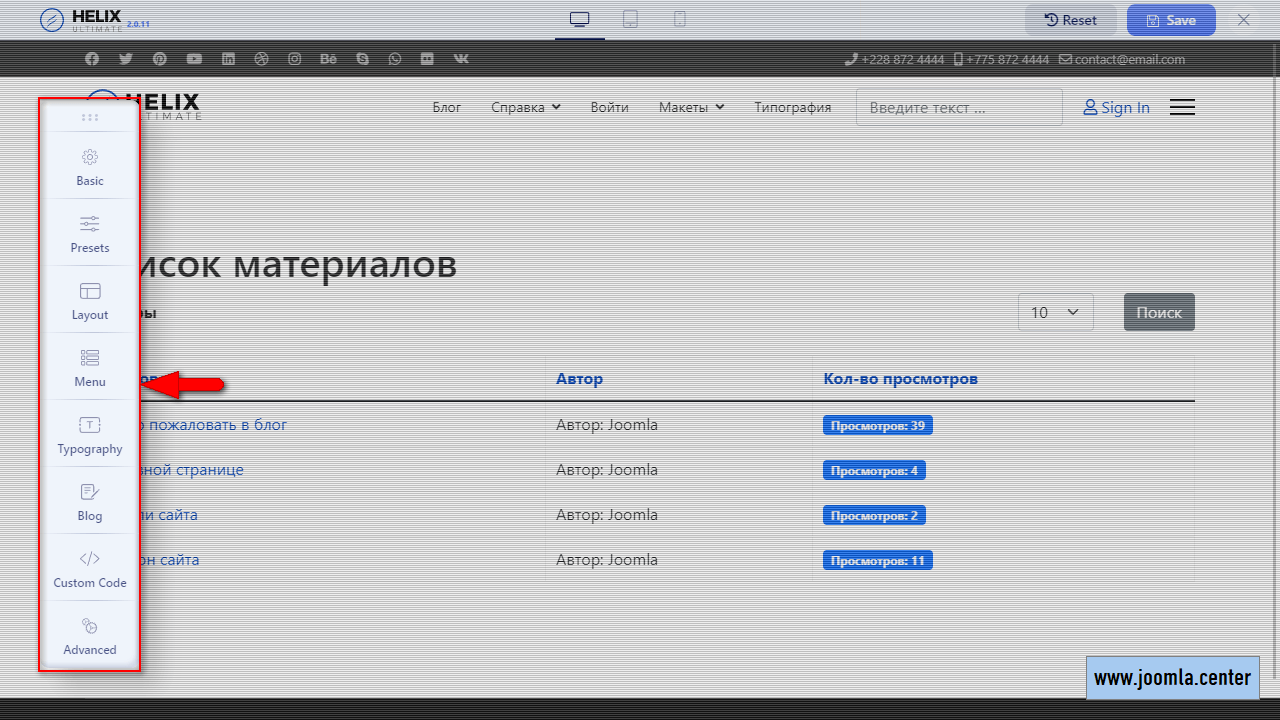
Task: Switch to desktop preview mode
Action: point(580,19)
